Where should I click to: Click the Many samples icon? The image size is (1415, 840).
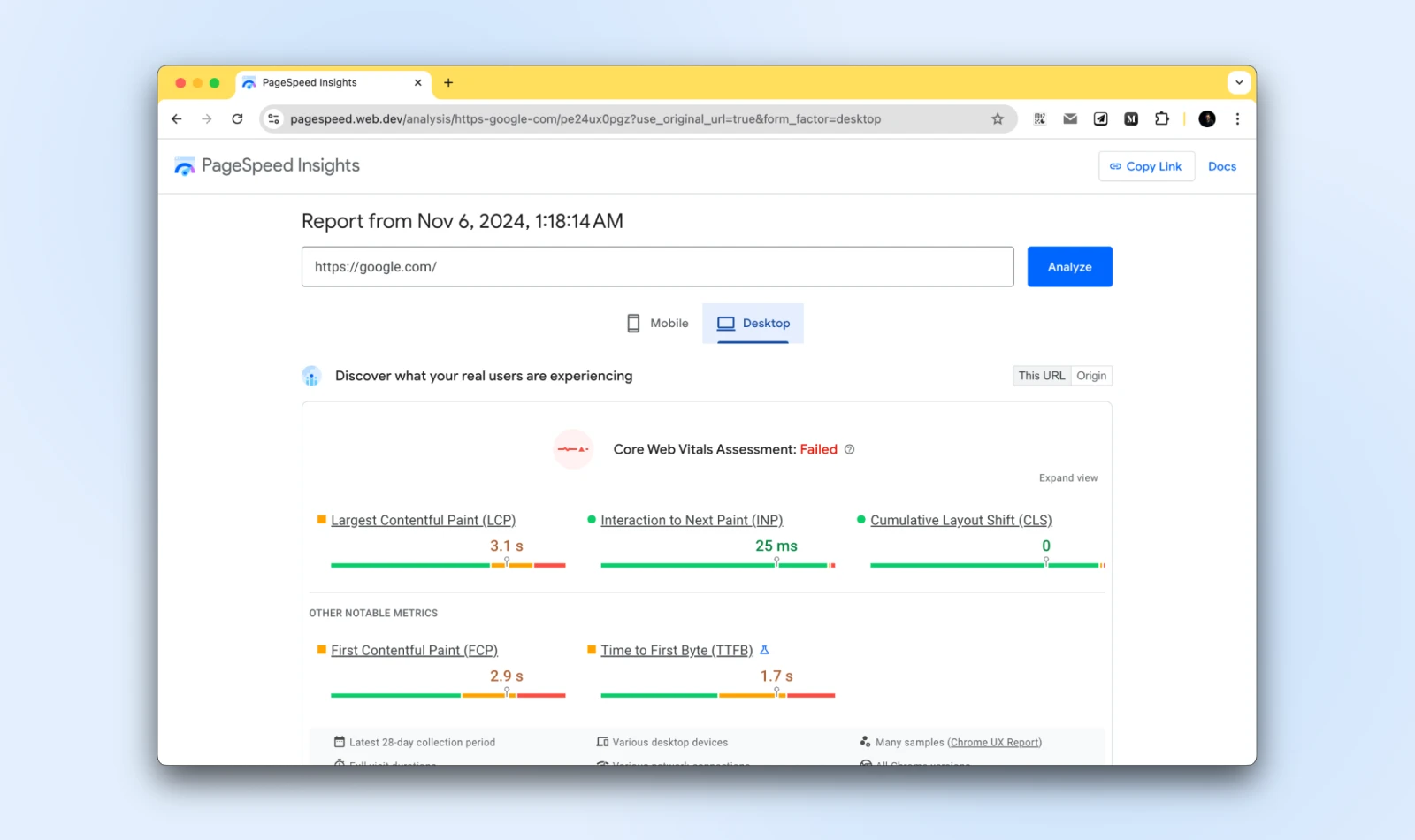[865, 742]
